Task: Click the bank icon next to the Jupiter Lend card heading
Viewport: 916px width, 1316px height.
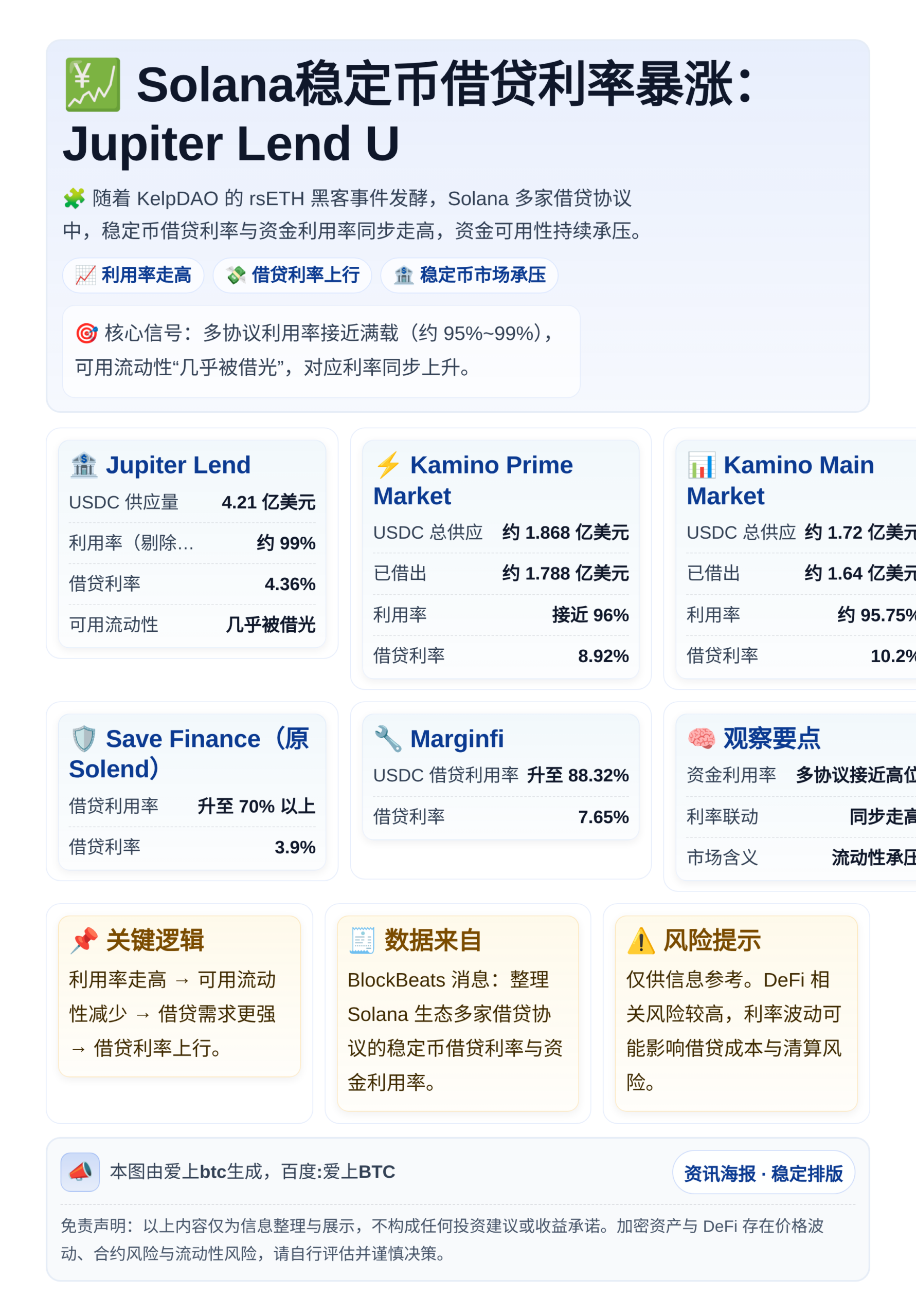Action: click(84, 465)
